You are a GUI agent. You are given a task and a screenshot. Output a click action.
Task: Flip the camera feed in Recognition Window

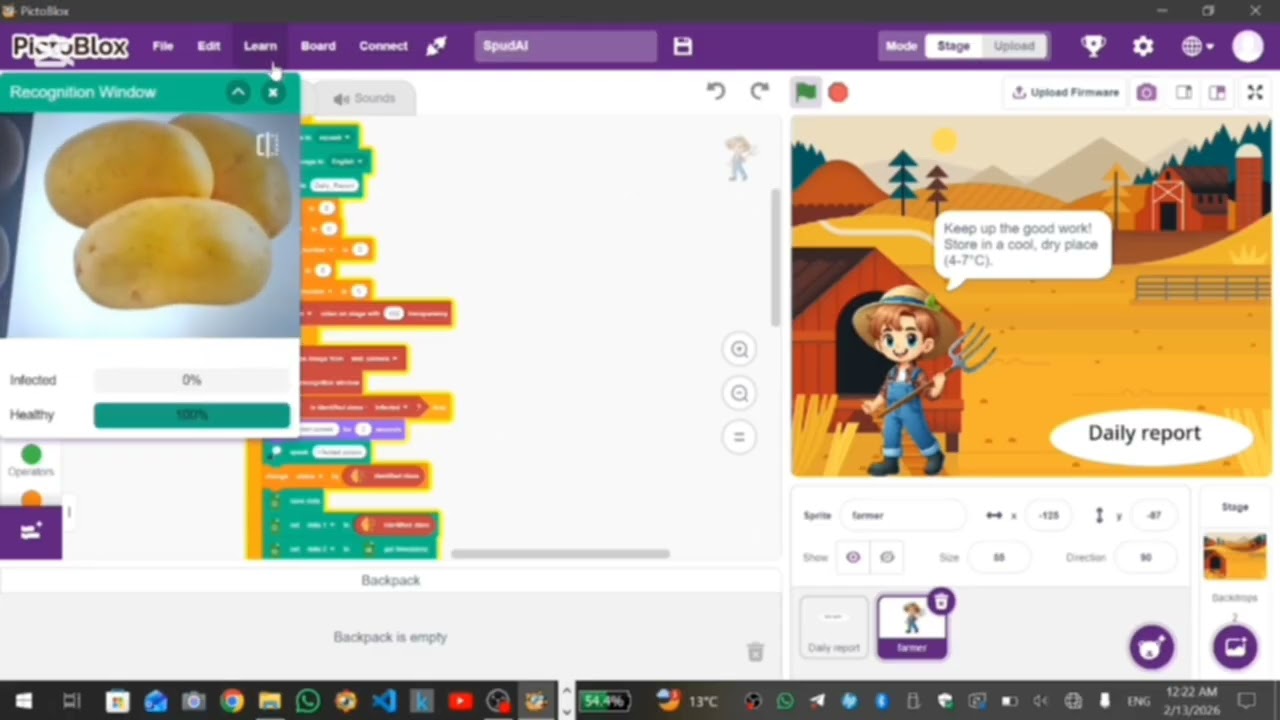(x=267, y=145)
